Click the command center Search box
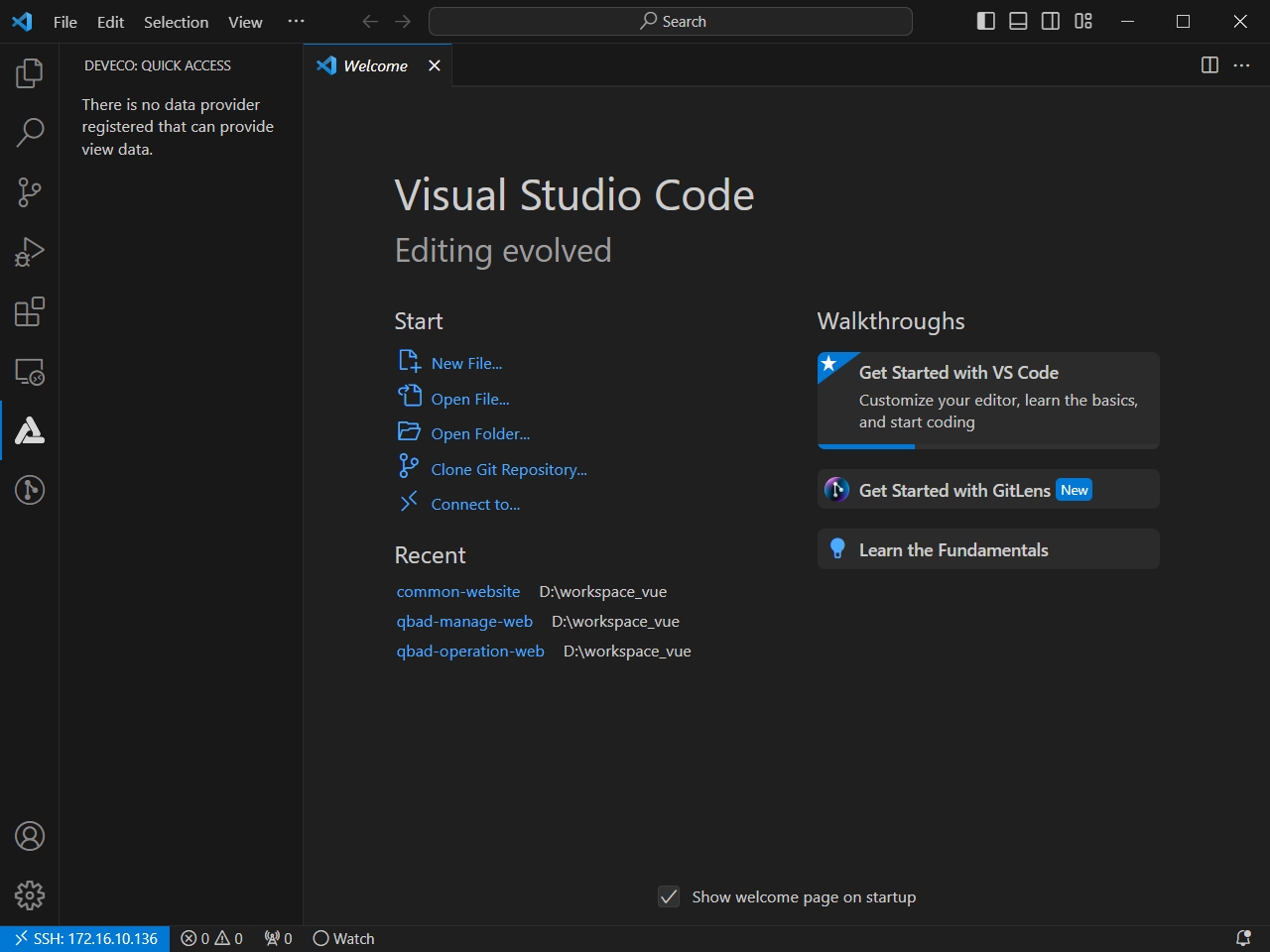The image size is (1270, 952). [x=671, y=21]
